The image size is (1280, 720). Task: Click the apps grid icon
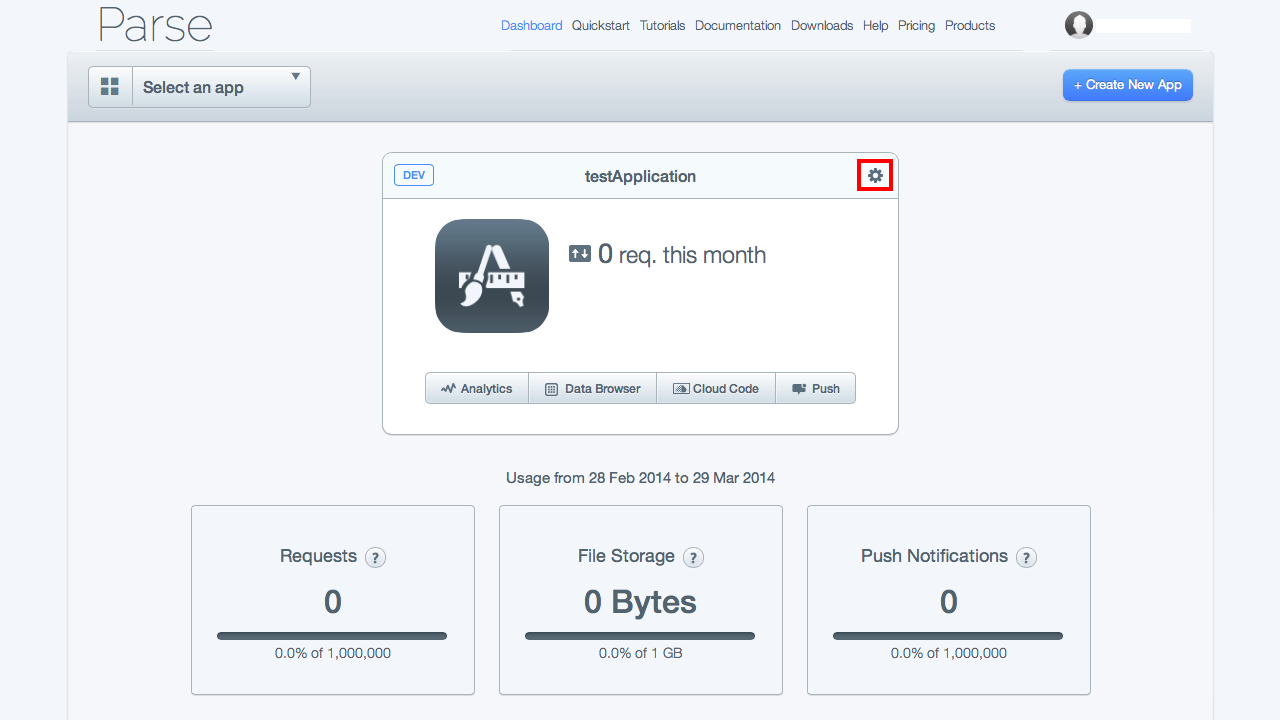[110, 87]
